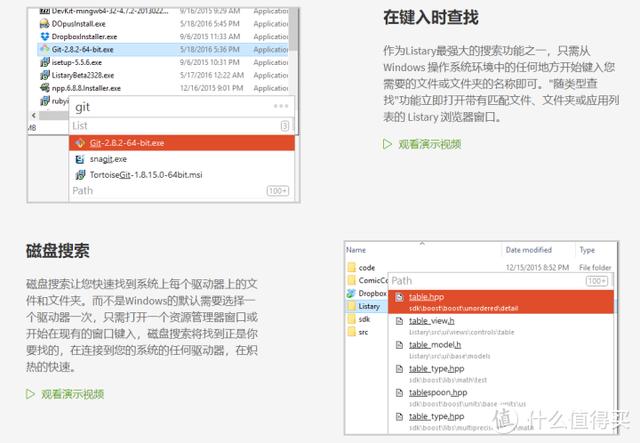Select the Git-2.8.2-64-bit.exe icon in search results
Screen dimensions: 640x443
pos(80,143)
